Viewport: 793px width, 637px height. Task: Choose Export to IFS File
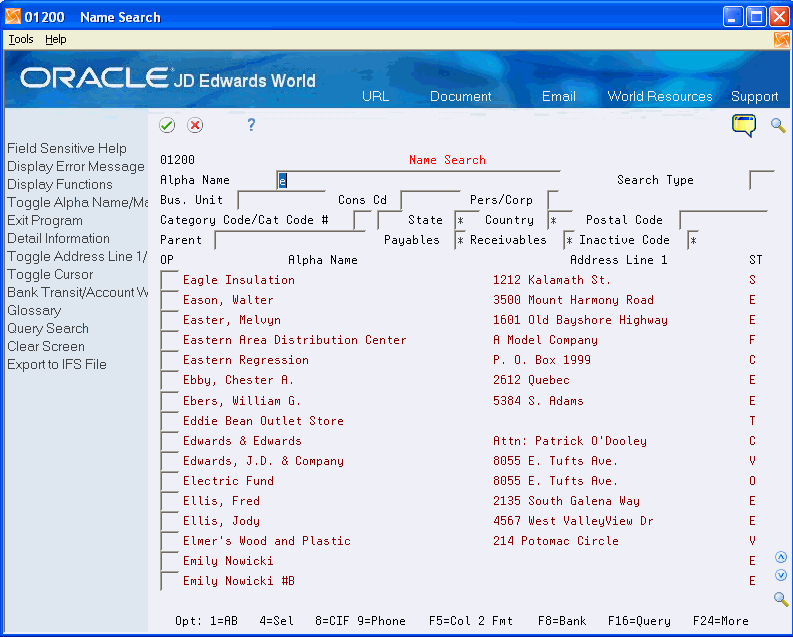[57, 365]
